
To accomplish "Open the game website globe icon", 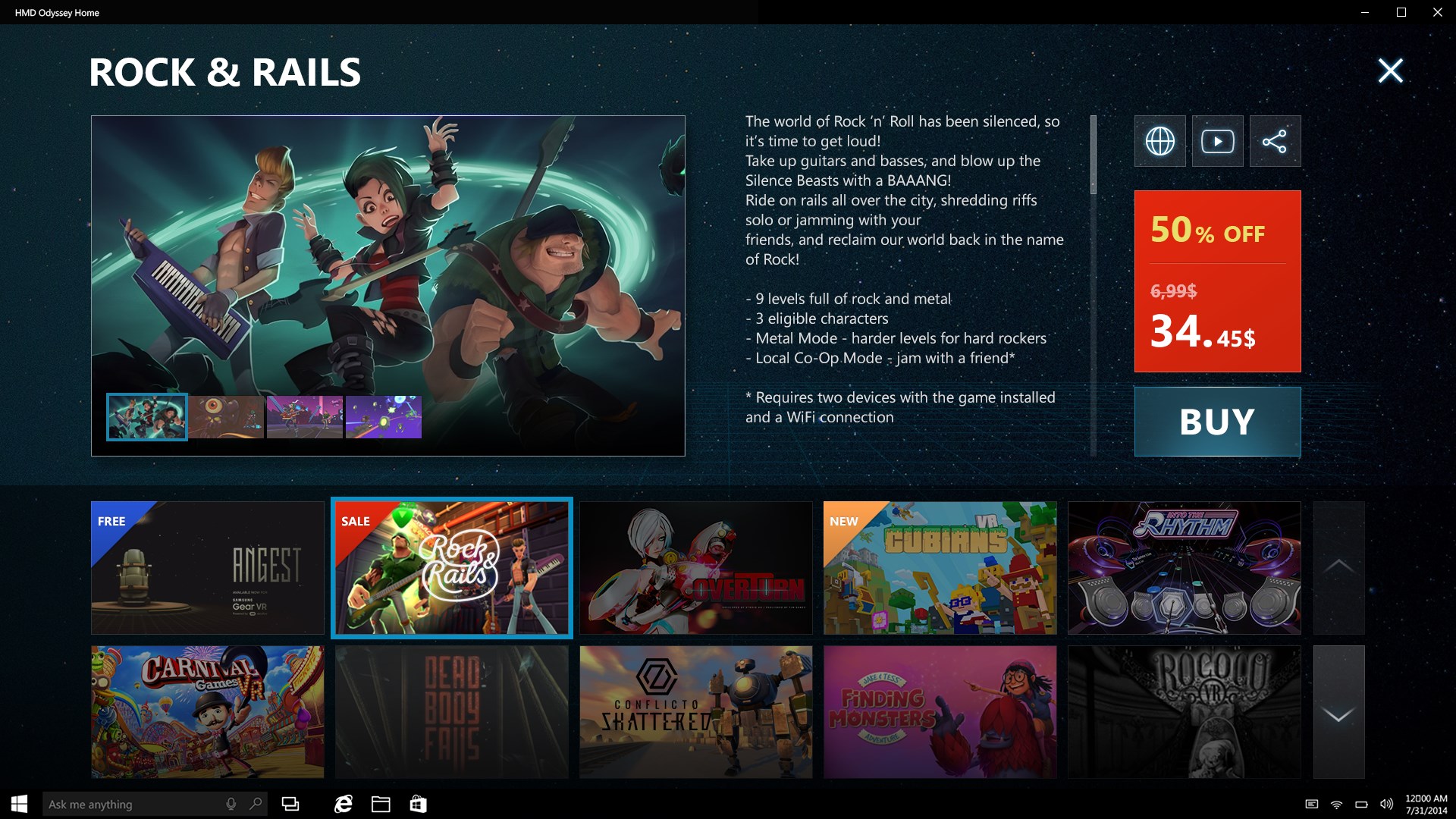I will (x=1159, y=141).
